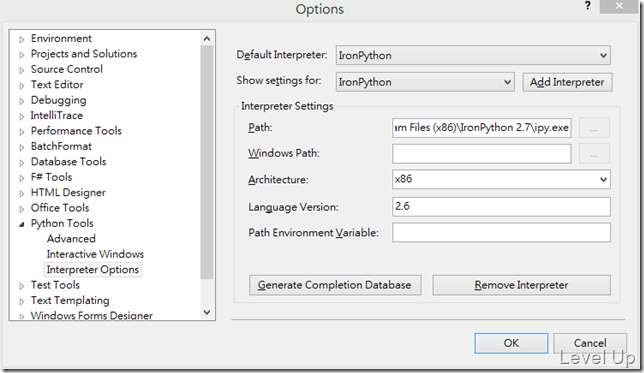Browse for the Windows Path
The image size is (644, 373).
pyautogui.click(x=594, y=154)
